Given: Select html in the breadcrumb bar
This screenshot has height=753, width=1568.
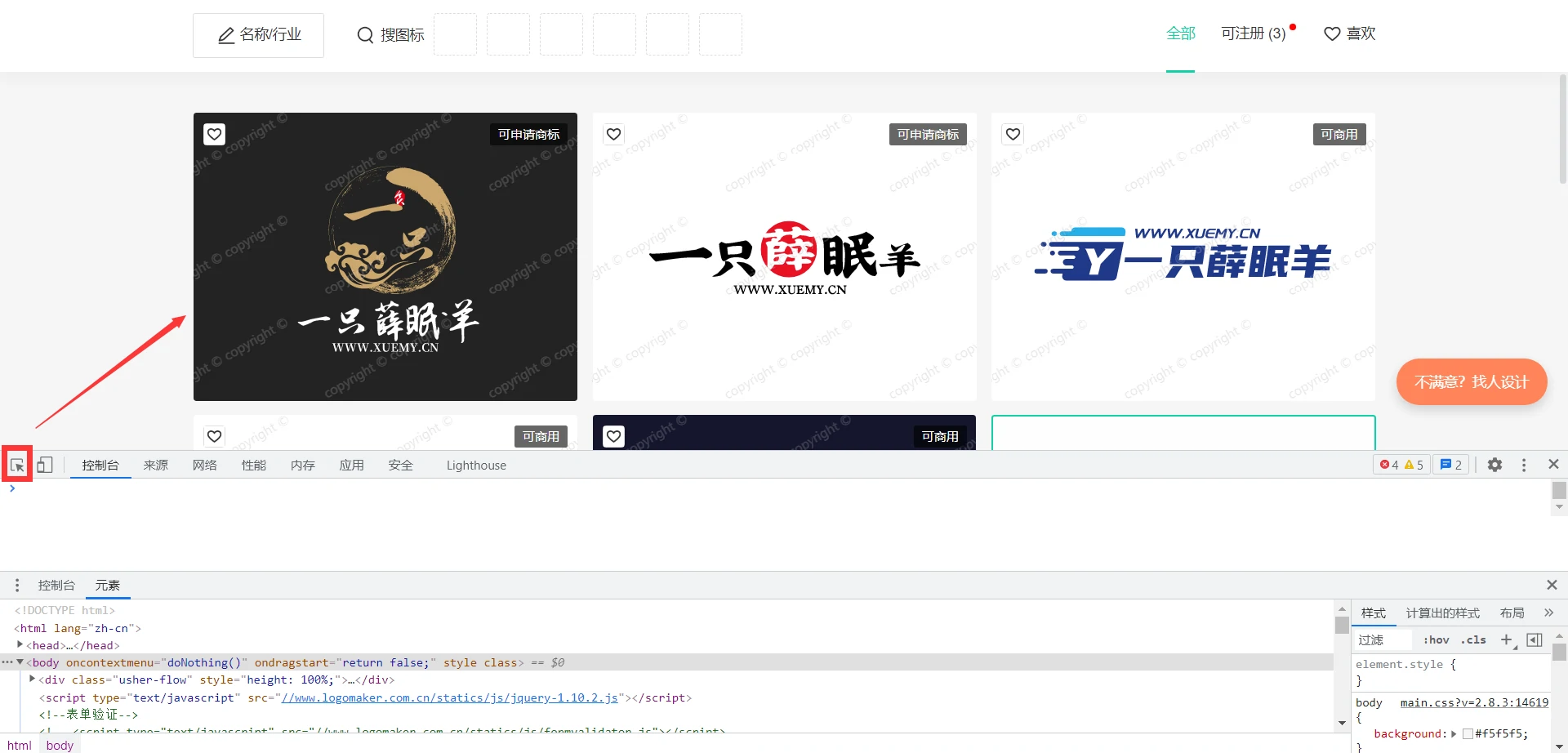Looking at the screenshot, I should [x=20, y=745].
